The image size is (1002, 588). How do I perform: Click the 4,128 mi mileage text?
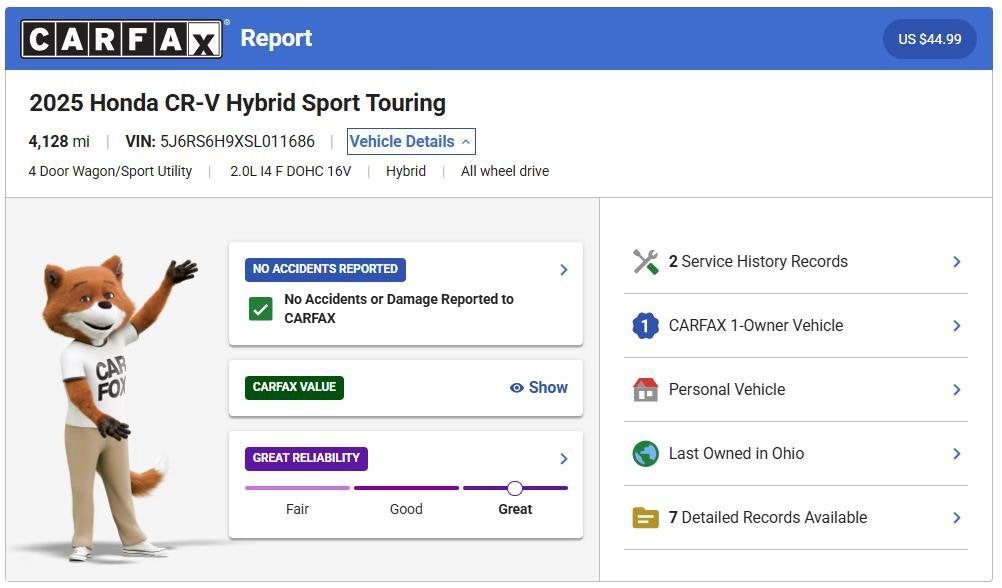click(59, 141)
